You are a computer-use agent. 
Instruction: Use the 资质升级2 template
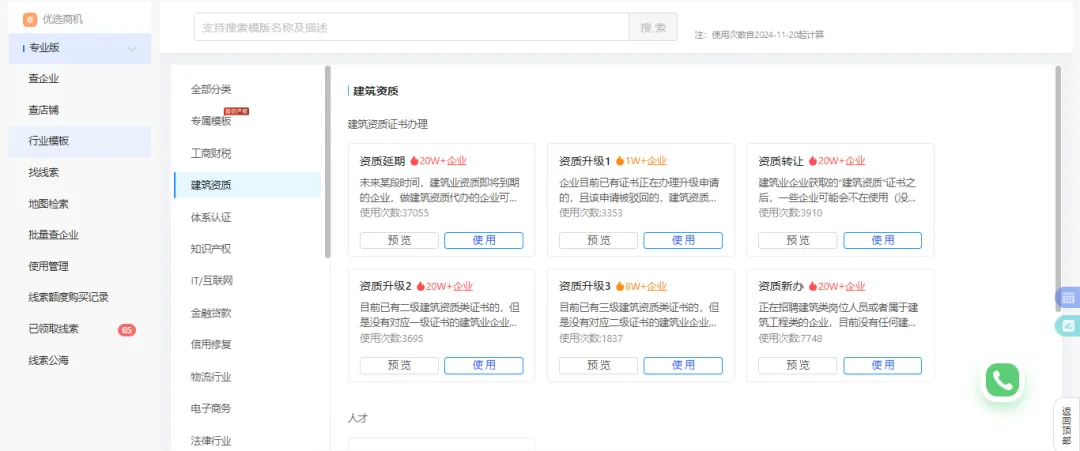pyautogui.click(x=484, y=366)
